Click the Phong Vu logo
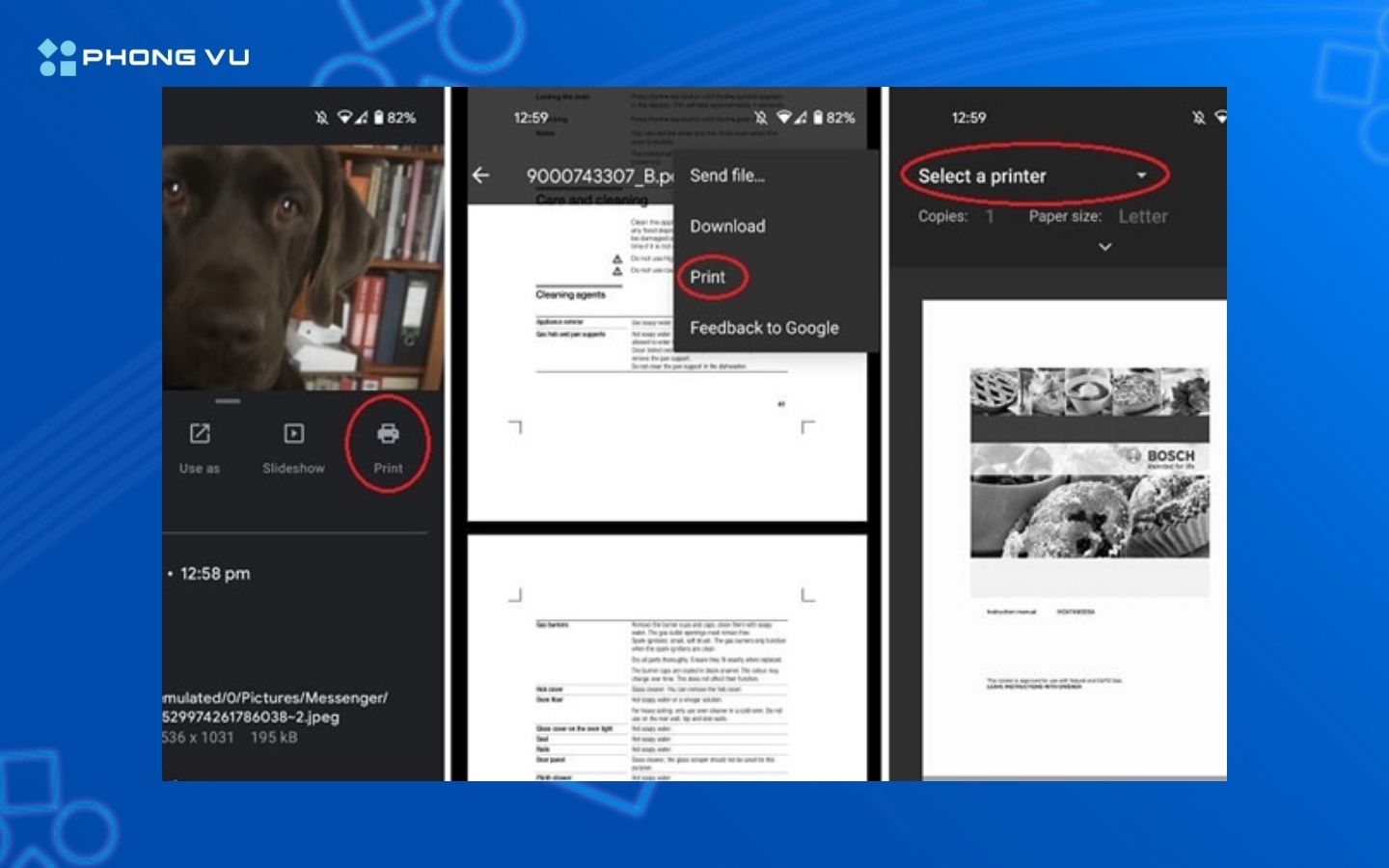This screenshot has height=868, width=1389. coord(144,58)
